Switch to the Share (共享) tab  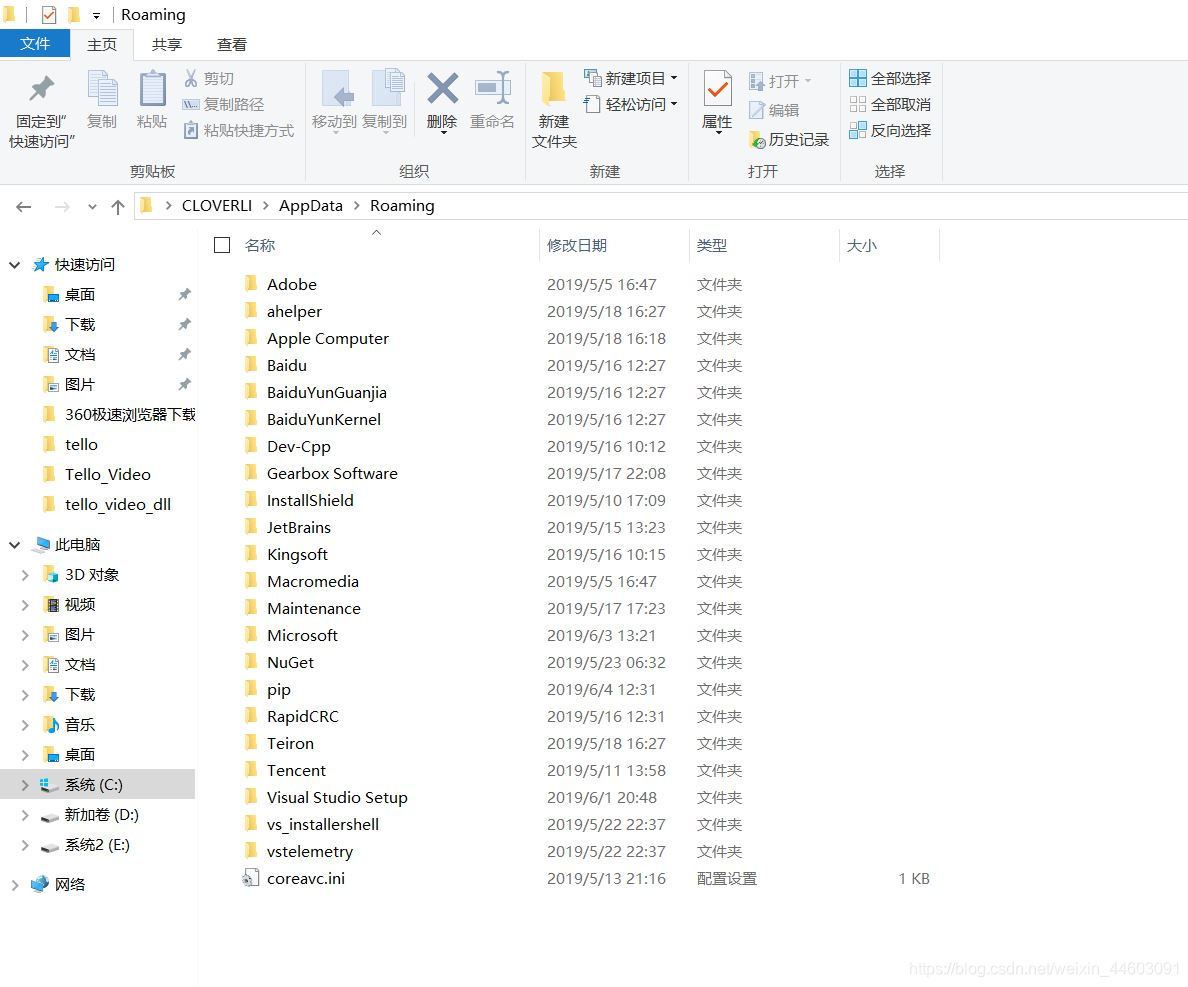(x=167, y=45)
